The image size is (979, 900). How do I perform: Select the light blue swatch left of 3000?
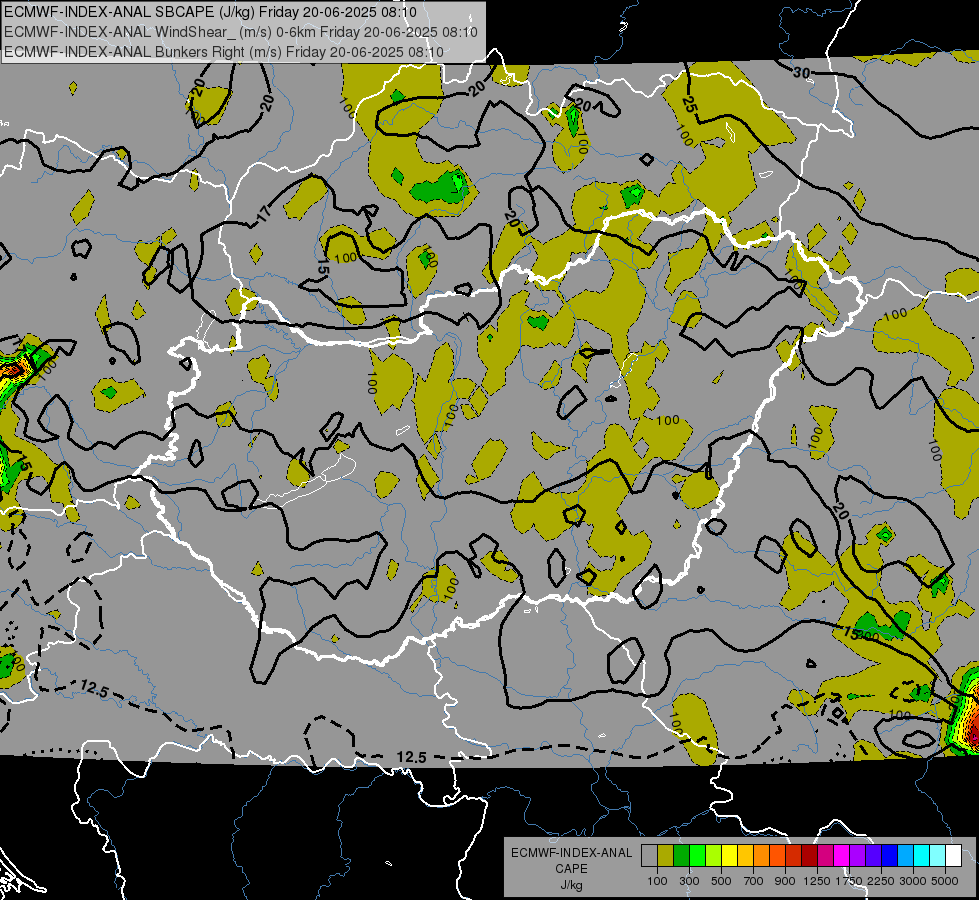tap(905, 856)
